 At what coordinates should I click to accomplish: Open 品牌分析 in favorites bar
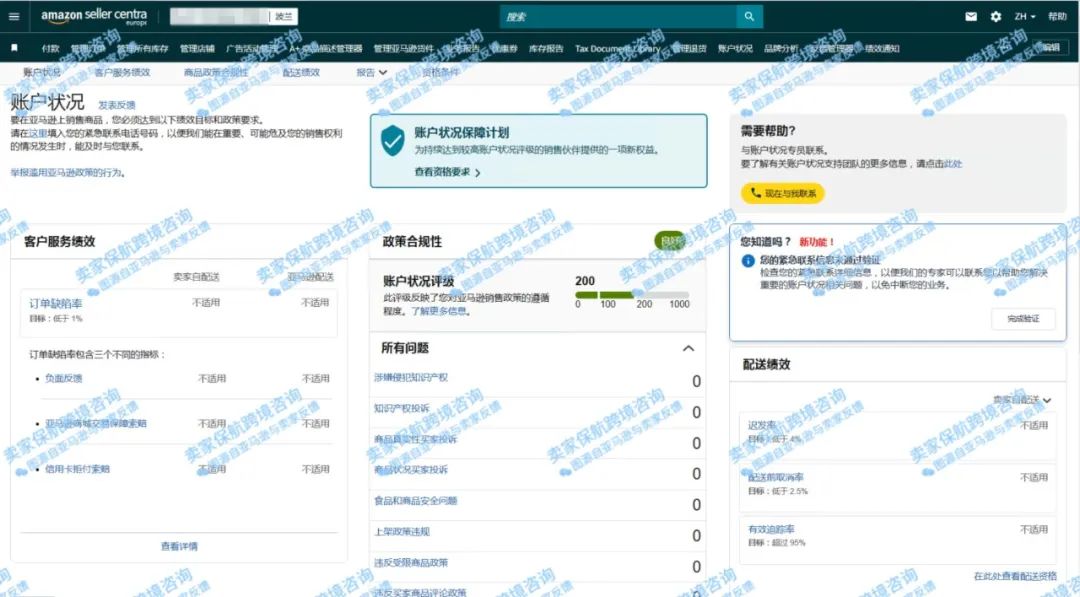(780, 48)
